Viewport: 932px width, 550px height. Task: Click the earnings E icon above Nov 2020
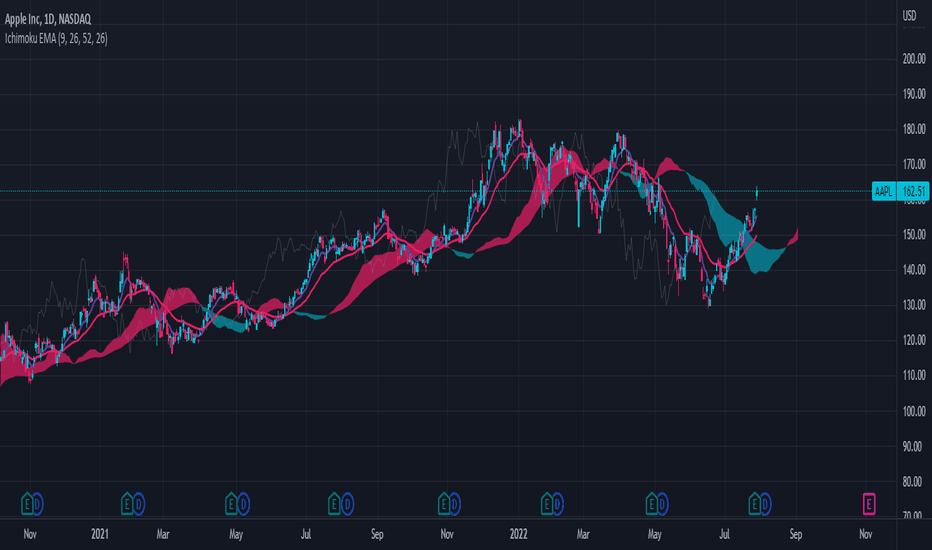(27, 504)
